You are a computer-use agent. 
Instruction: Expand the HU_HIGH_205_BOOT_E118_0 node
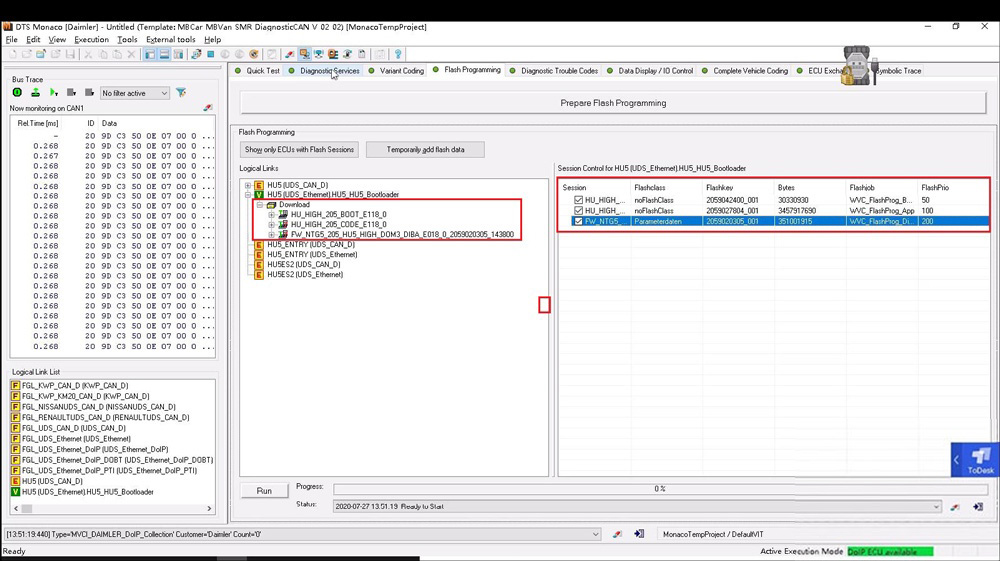coord(272,215)
